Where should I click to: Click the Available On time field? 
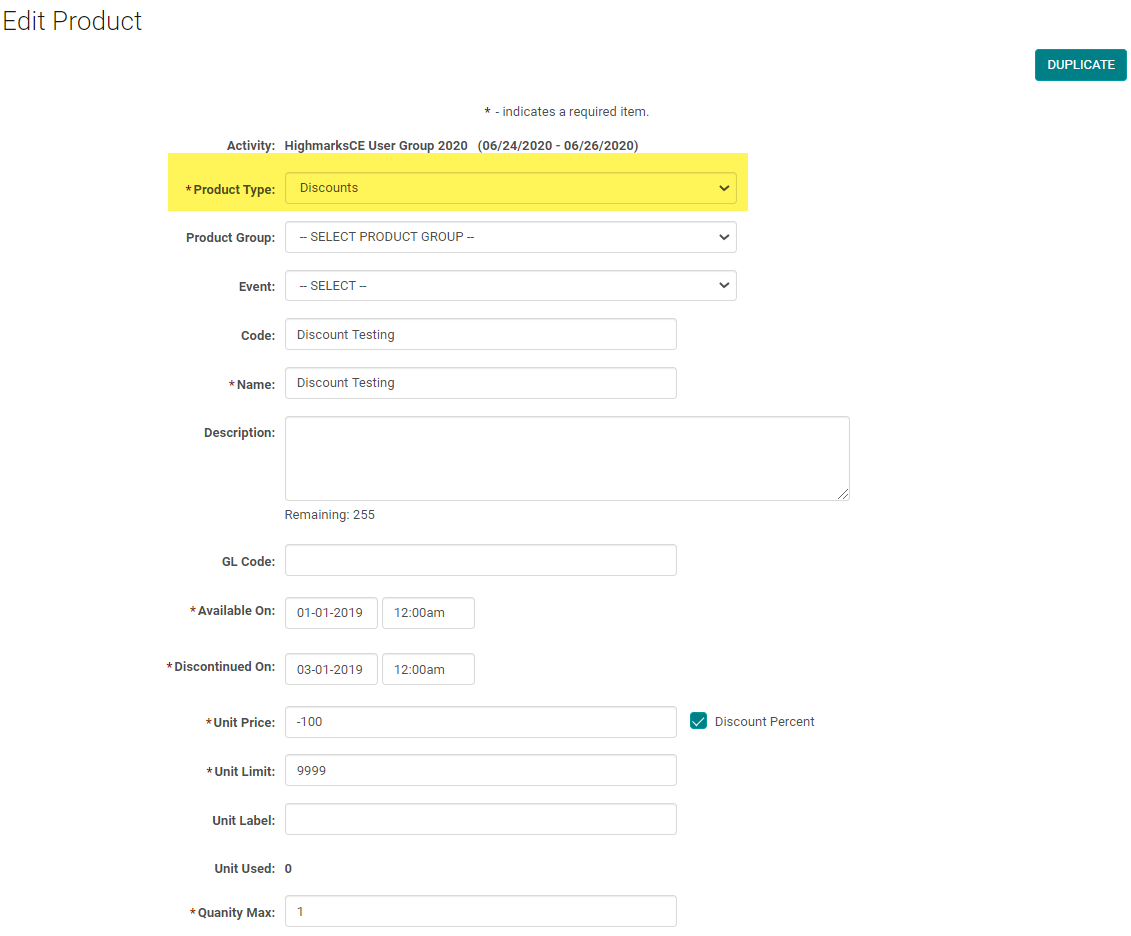tap(428, 613)
